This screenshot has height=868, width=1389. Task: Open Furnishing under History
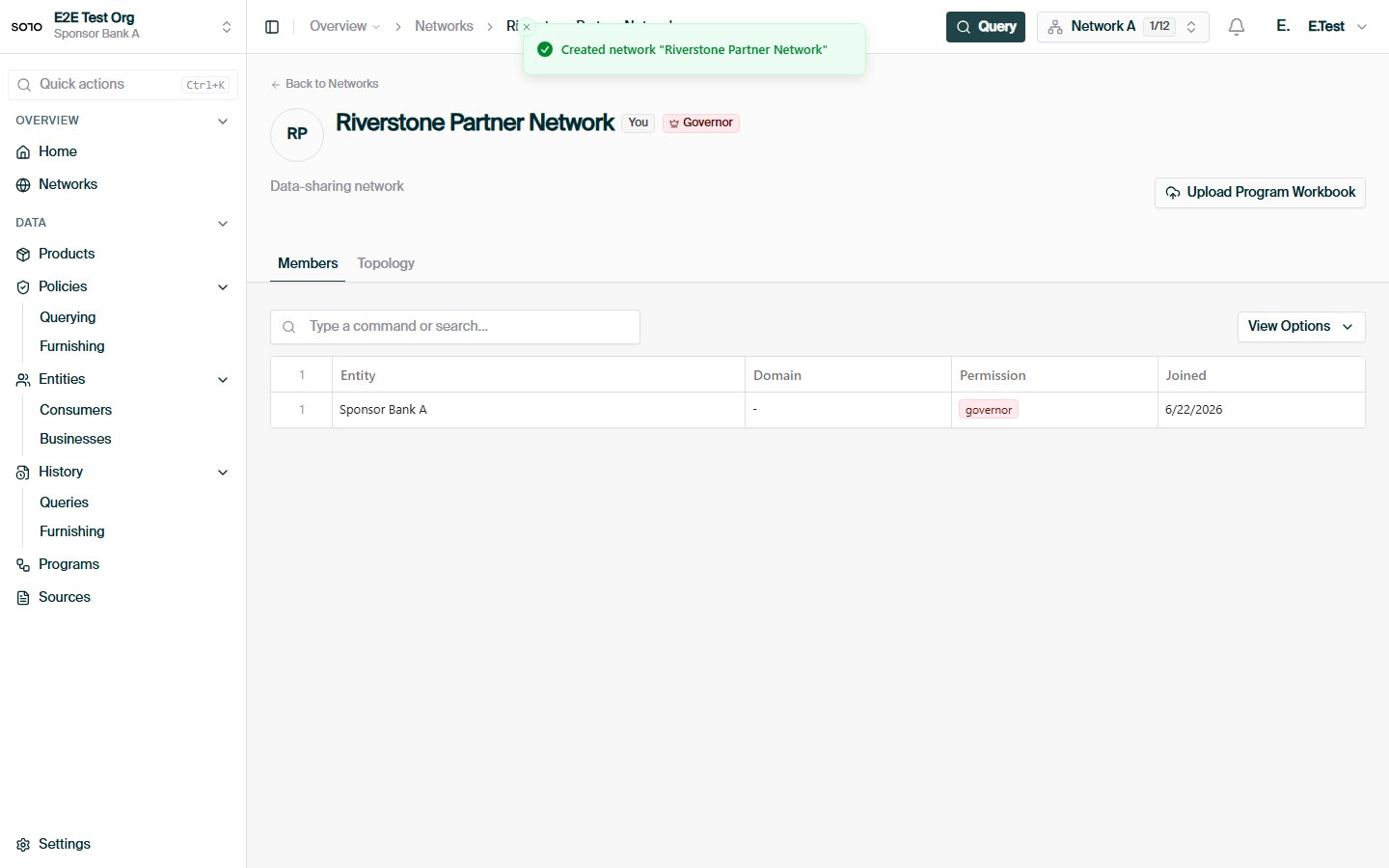point(72,531)
